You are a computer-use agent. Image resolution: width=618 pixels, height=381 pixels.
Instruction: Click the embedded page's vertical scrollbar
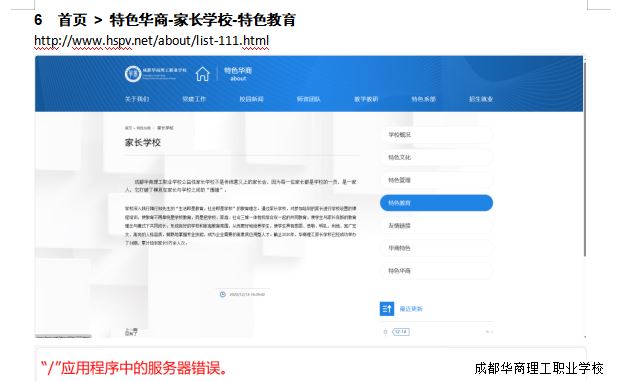pos(585,158)
